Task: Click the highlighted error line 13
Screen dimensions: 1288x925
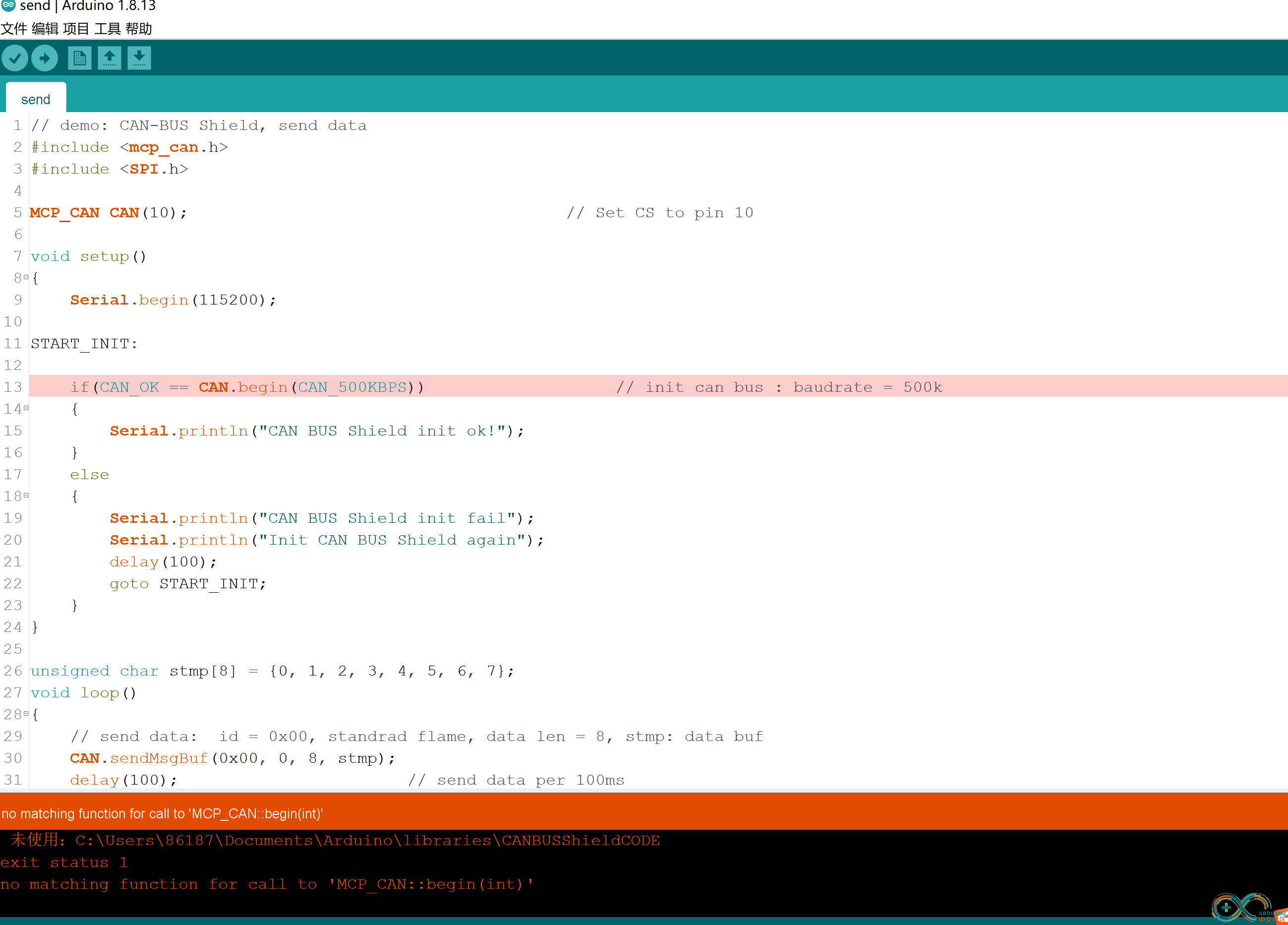Action: pos(658,386)
